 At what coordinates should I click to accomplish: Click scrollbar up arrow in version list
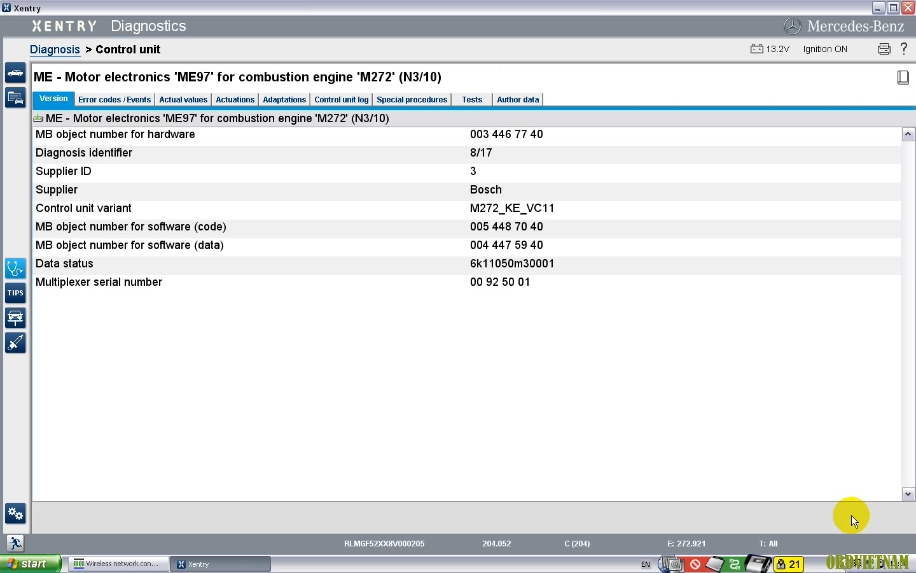coord(908,134)
